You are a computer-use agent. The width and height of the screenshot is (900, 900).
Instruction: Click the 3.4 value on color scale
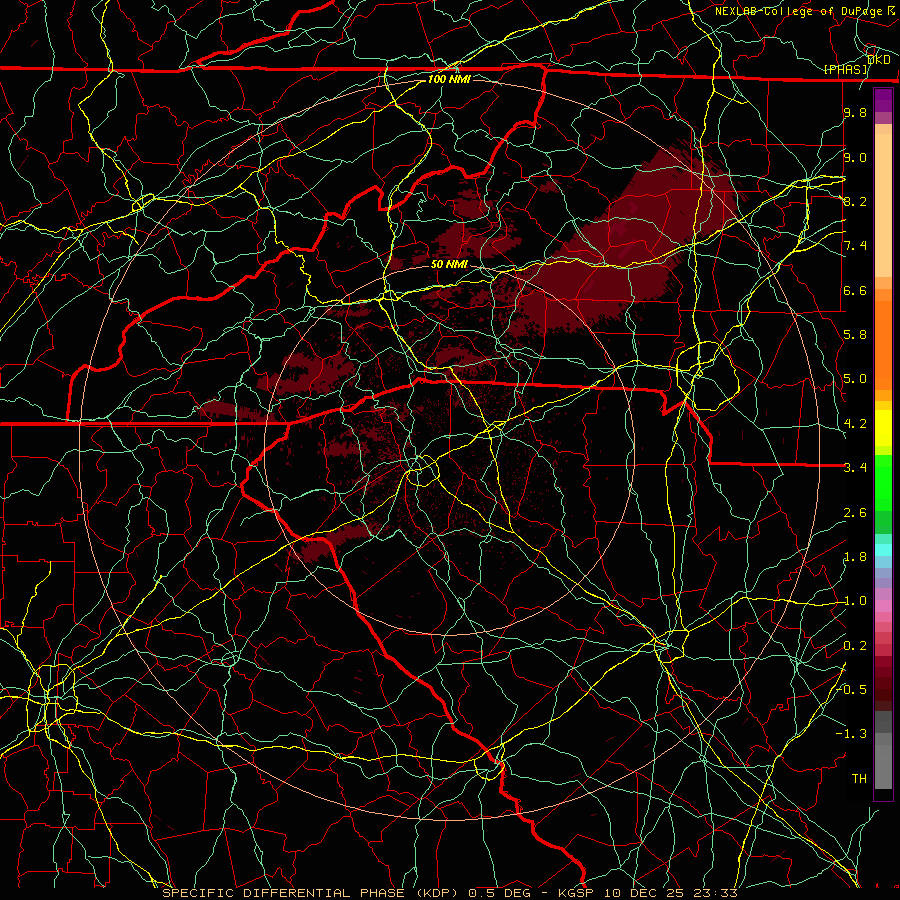(855, 468)
